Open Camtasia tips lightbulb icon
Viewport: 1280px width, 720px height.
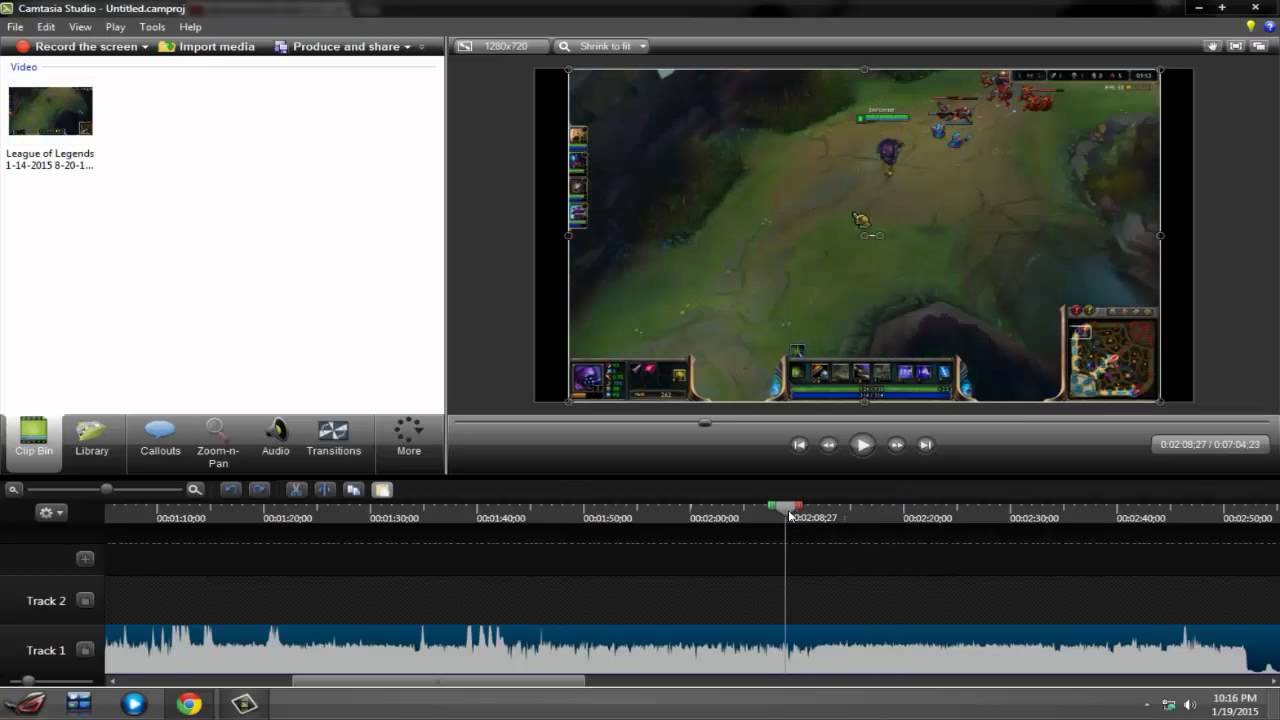pyautogui.click(x=1251, y=27)
